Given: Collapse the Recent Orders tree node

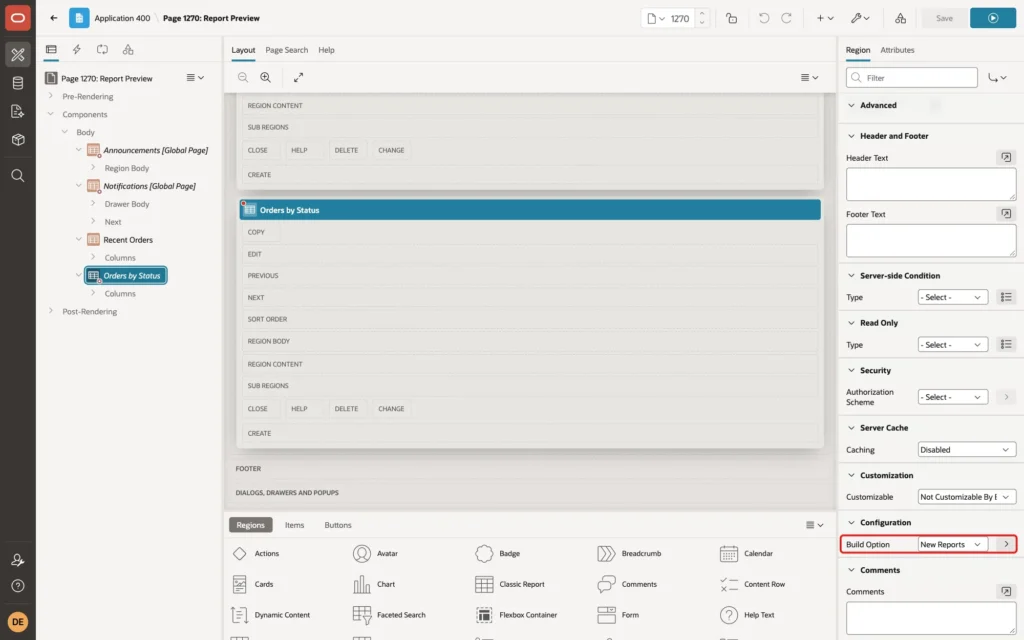Looking at the screenshot, I should [x=78, y=240].
